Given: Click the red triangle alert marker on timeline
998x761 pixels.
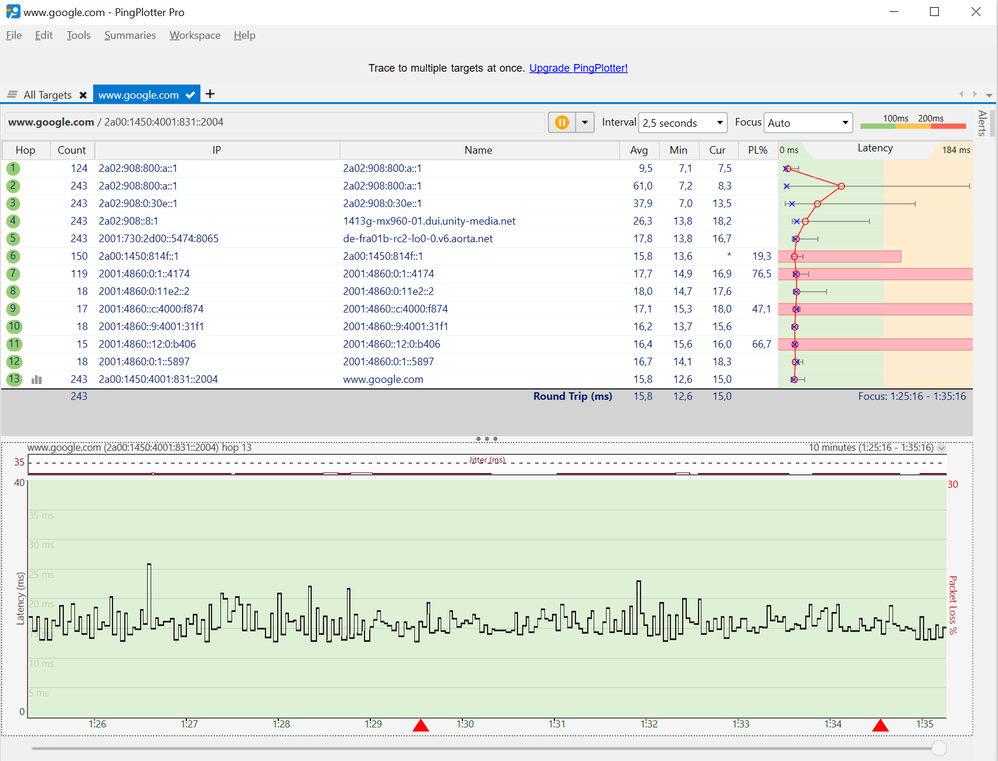Looking at the screenshot, I should (x=421, y=725).
